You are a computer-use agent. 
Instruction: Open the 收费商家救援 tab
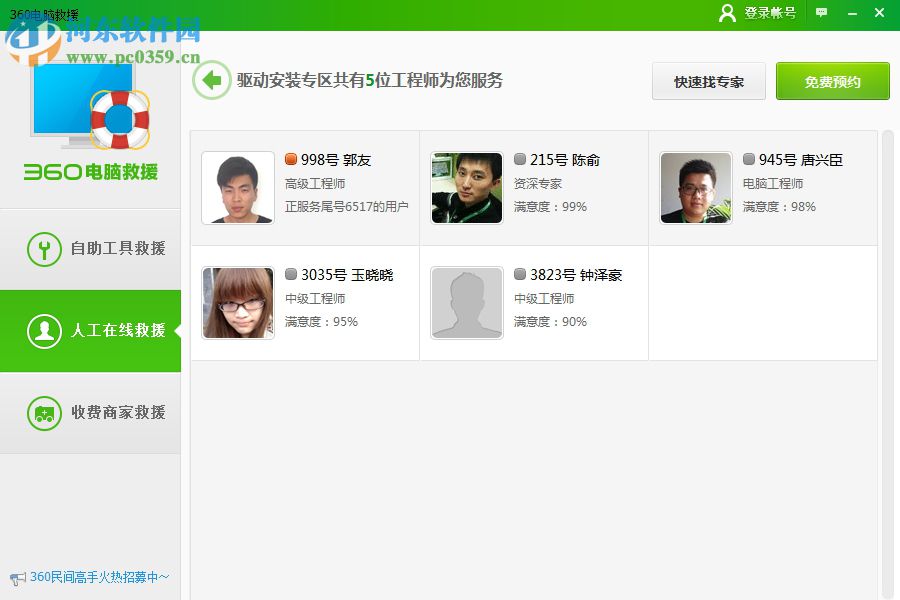pyautogui.click(x=90, y=413)
